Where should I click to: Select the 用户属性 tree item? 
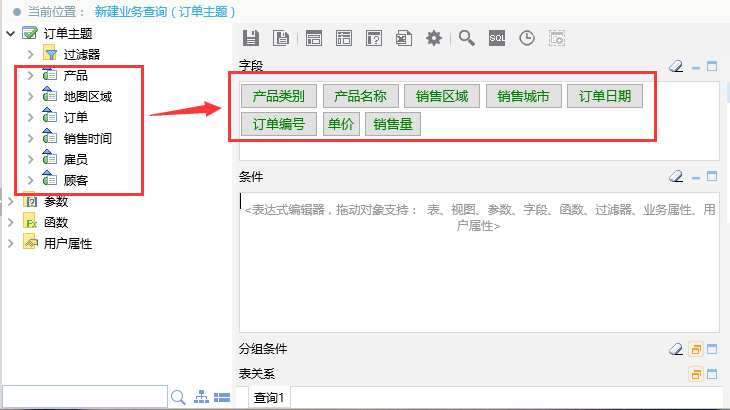(68, 243)
